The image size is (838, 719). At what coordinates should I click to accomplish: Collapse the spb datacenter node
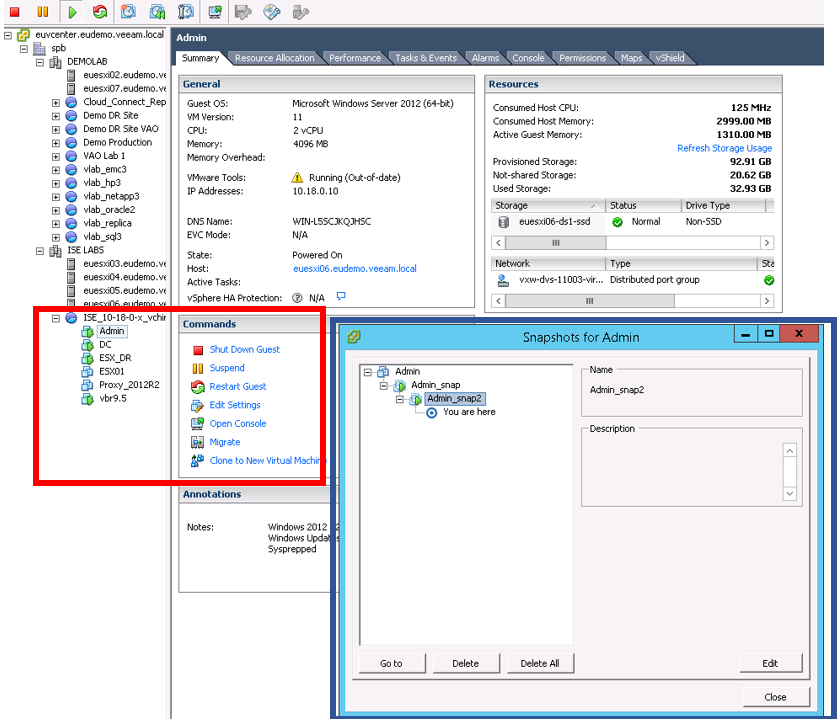pyautogui.click(x=24, y=49)
